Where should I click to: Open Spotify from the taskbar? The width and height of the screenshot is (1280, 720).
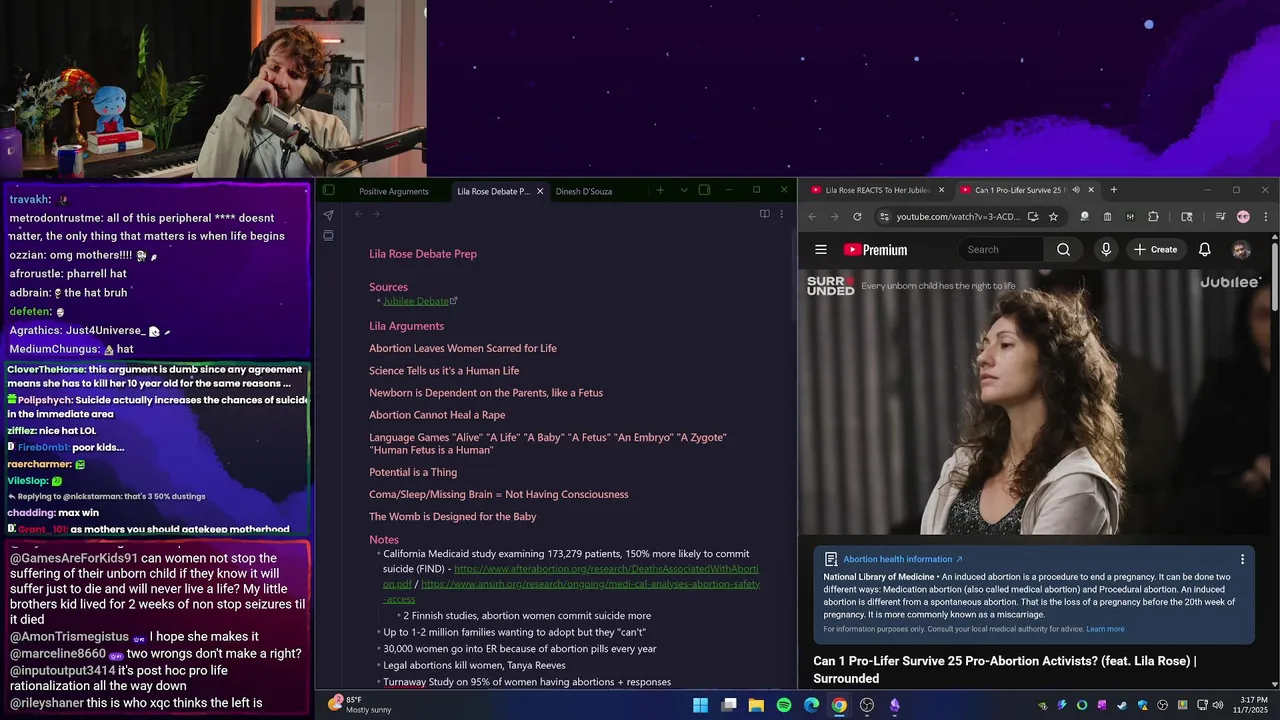pyautogui.click(x=784, y=705)
